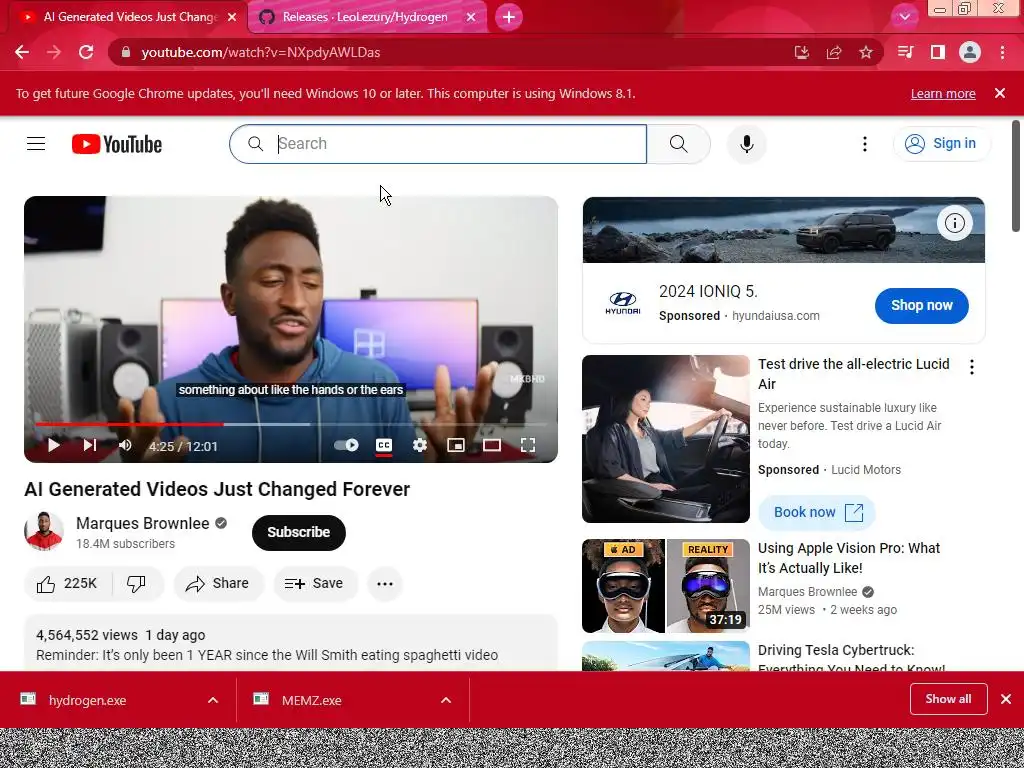Click the forward navigation arrow
The width and height of the screenshot is (1024, 768).
(54, 52)
